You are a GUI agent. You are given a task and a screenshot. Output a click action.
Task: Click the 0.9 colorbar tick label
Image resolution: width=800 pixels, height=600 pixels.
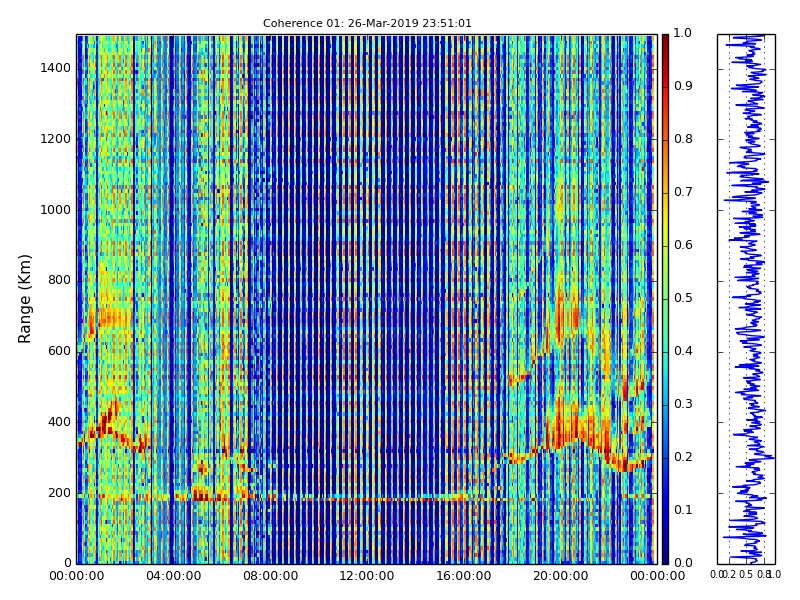pos(683,86)
